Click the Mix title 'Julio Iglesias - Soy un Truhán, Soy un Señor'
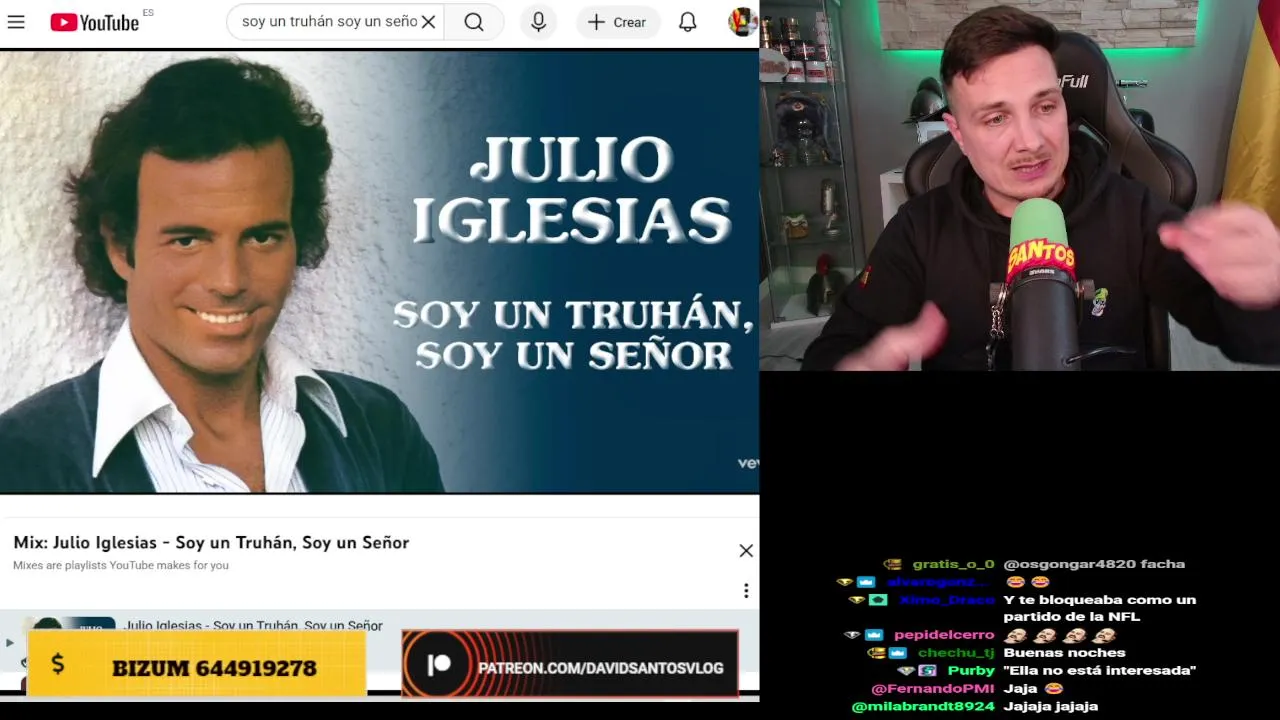Image resolution: width=1280 pixels, height=720 pixels. 211,542
